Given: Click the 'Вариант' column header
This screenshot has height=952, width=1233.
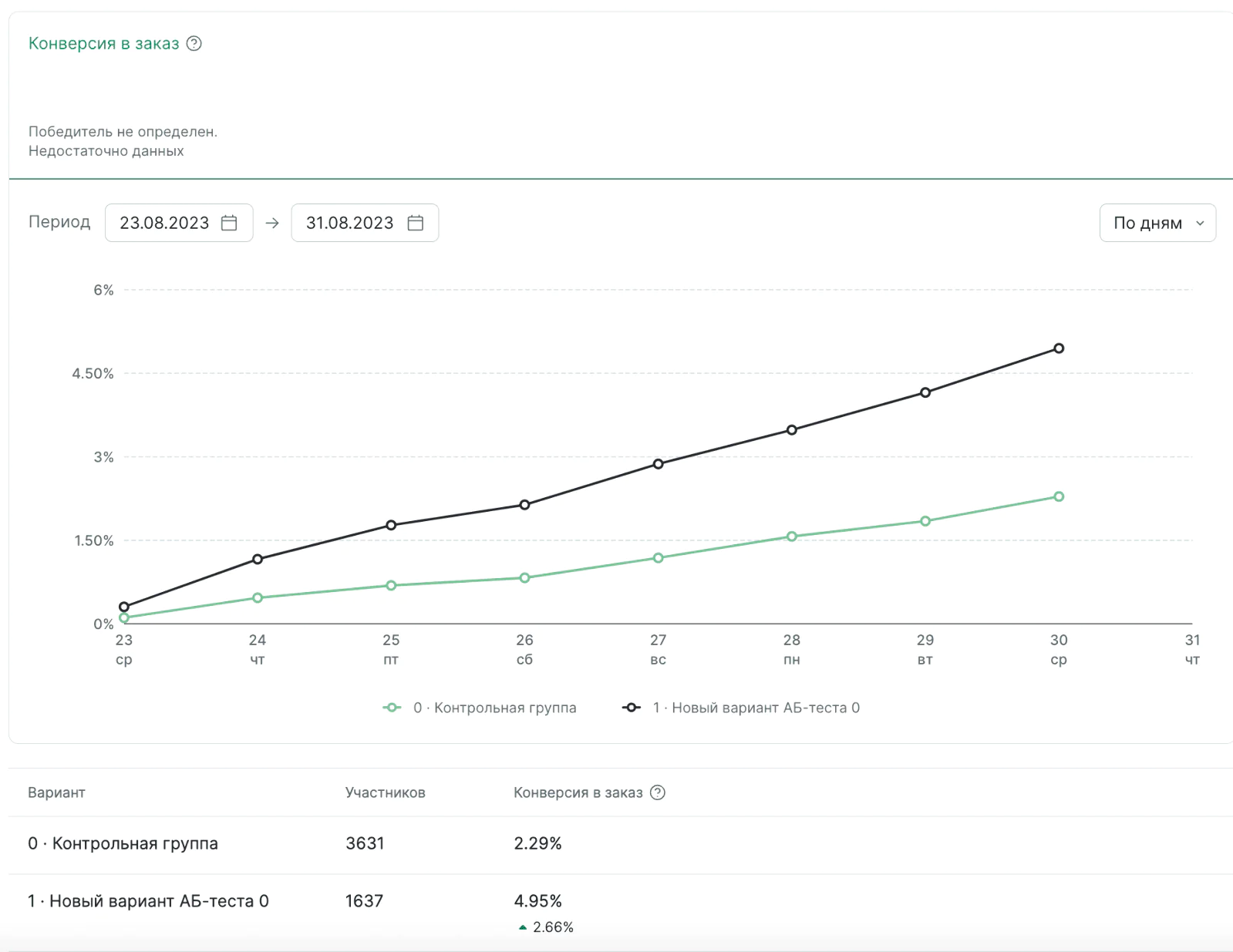Looking at the screenshot, I should [56, 792].
